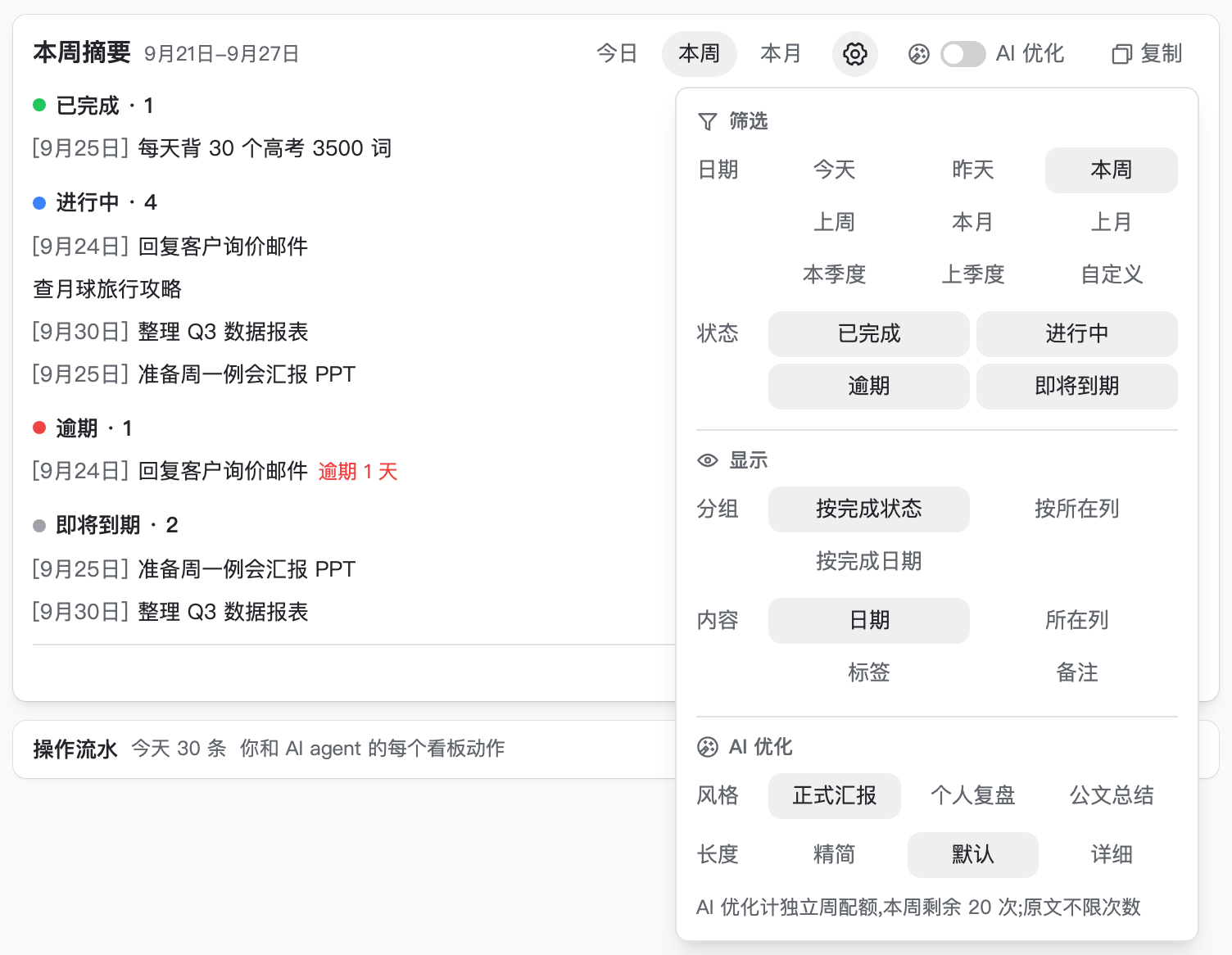Choose 本月 in the date filter grid

[973, 223]
